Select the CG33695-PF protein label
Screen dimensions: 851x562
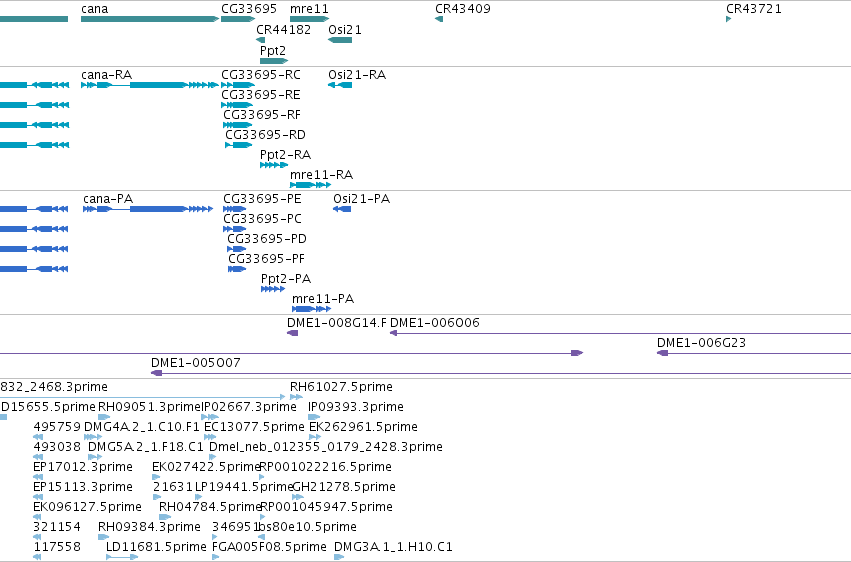(266, 259)
